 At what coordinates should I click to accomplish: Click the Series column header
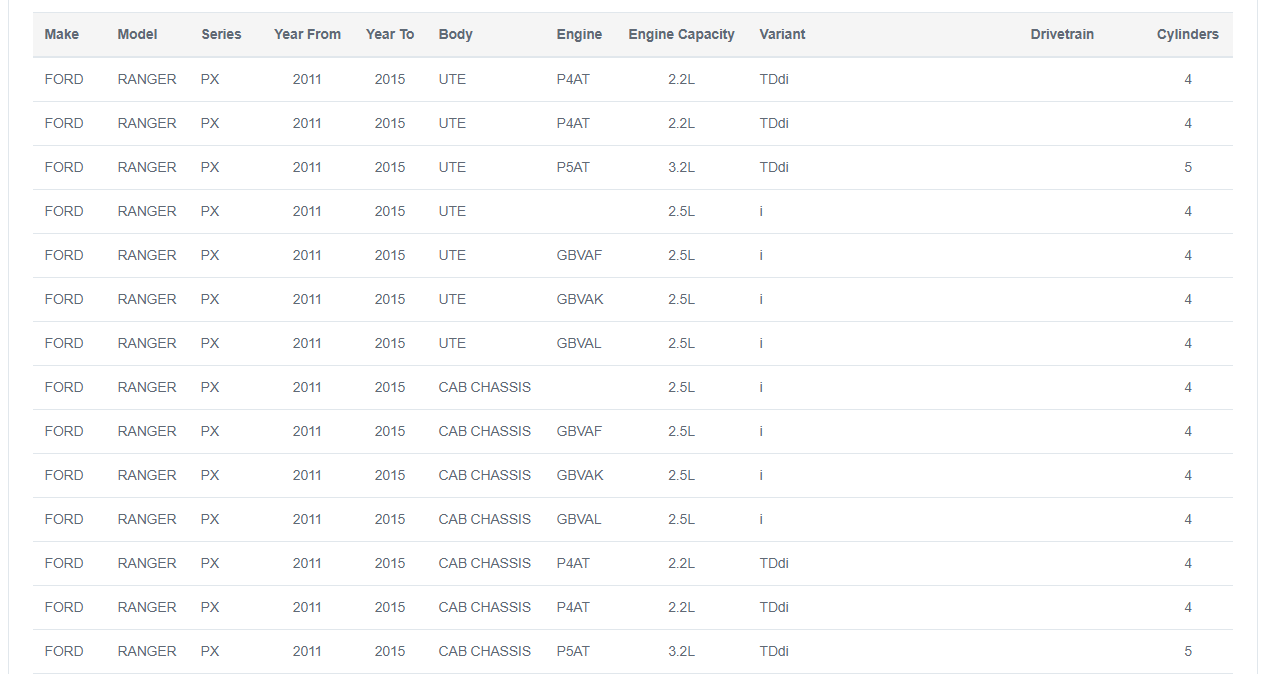tap(221, 34)
